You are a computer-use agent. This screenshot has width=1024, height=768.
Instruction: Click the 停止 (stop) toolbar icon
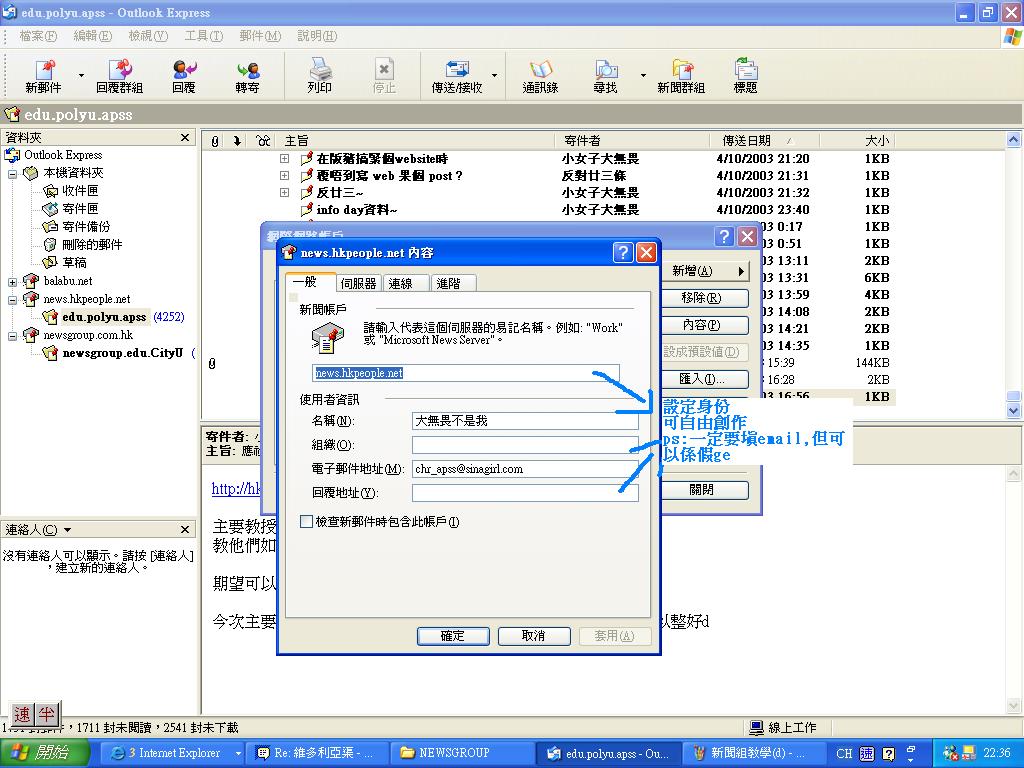(x=384, y=76)
